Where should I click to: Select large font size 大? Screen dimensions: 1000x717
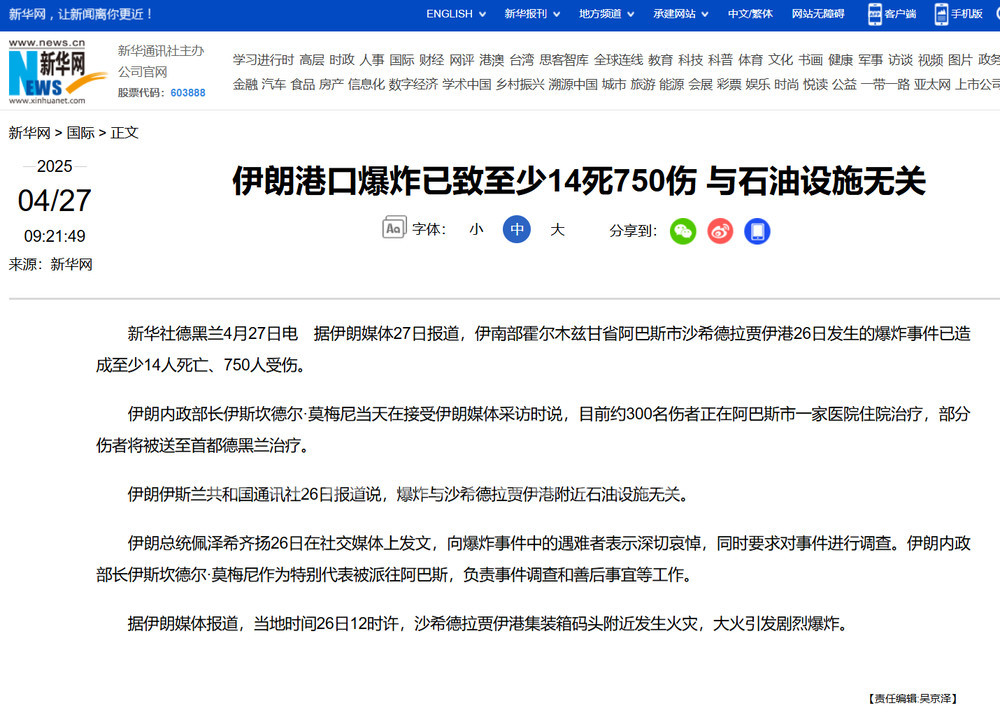tap(557, 230)
